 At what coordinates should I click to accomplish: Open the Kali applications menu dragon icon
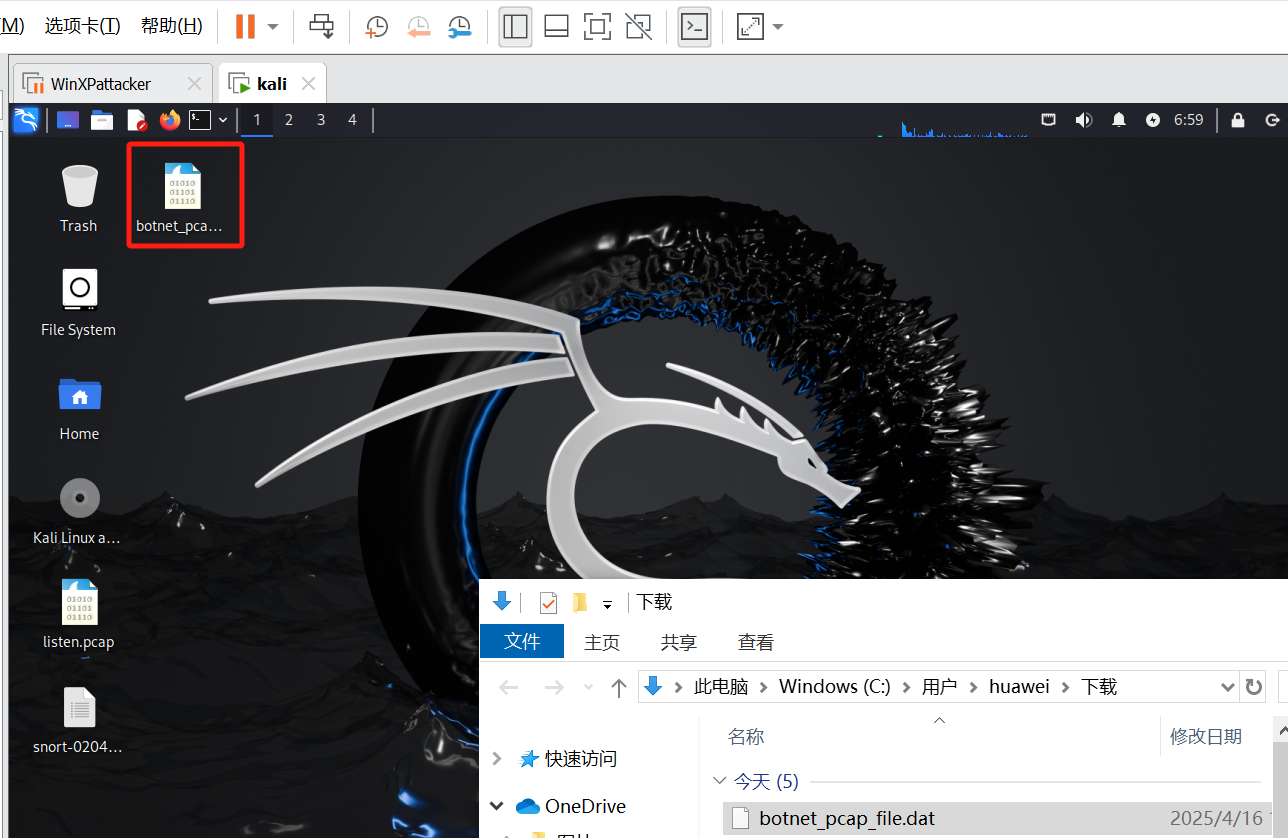26,120
